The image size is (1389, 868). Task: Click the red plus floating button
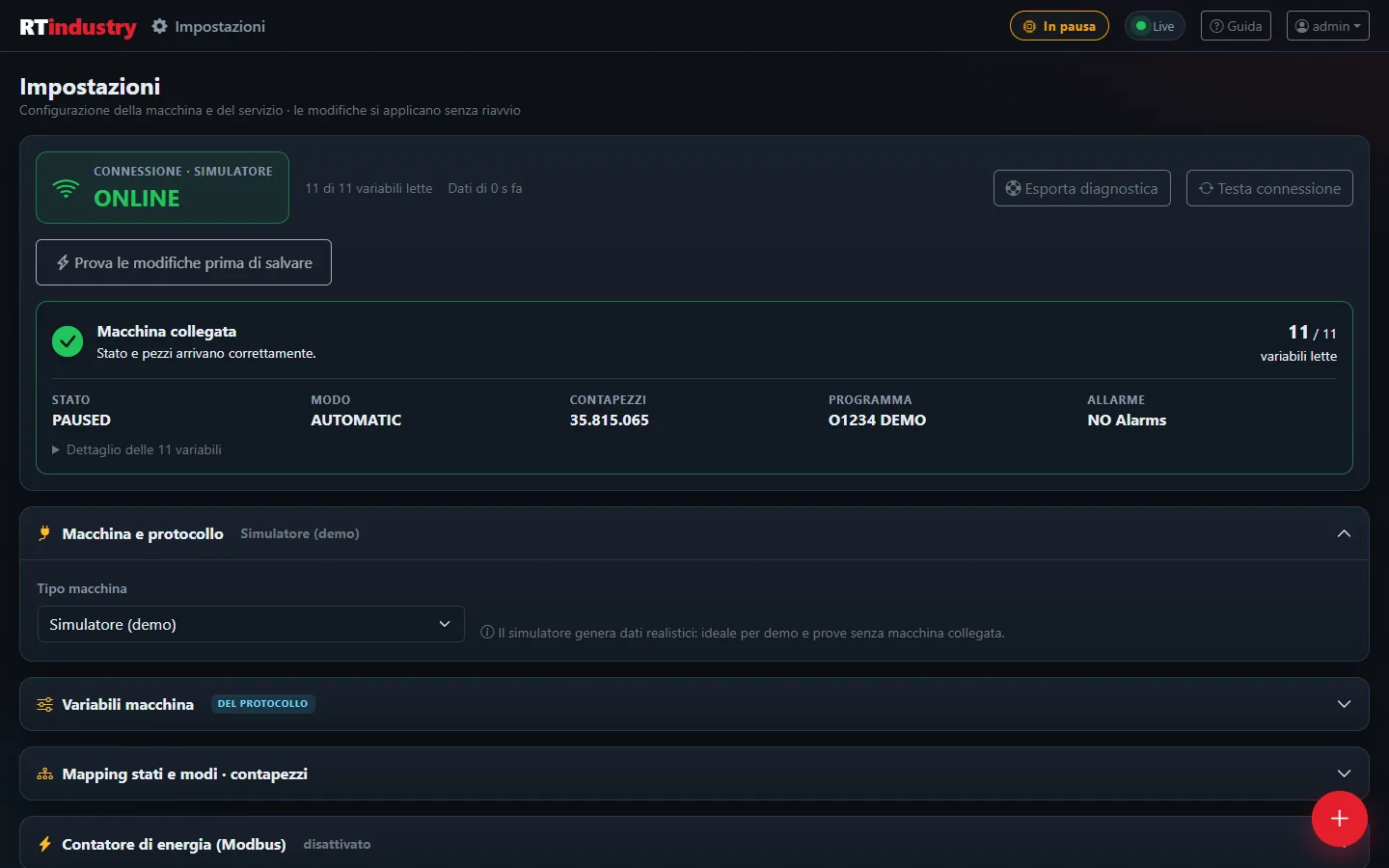coord(1339,819)
